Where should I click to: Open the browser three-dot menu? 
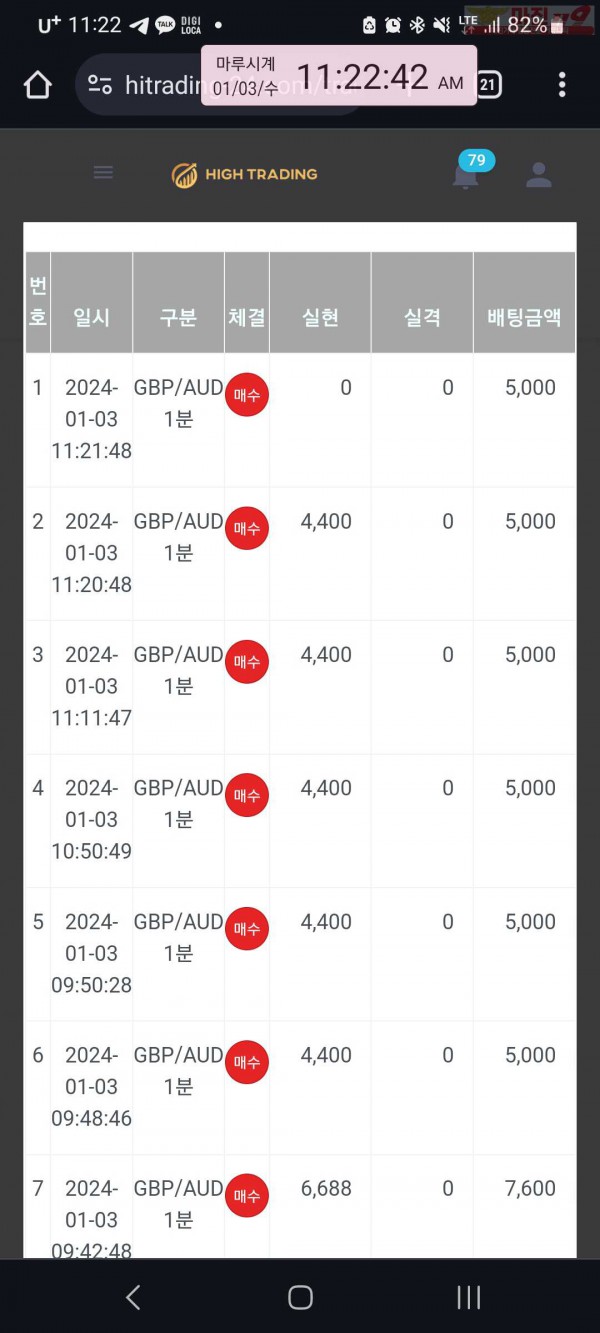pyautogui.click(x=562, y=85)
